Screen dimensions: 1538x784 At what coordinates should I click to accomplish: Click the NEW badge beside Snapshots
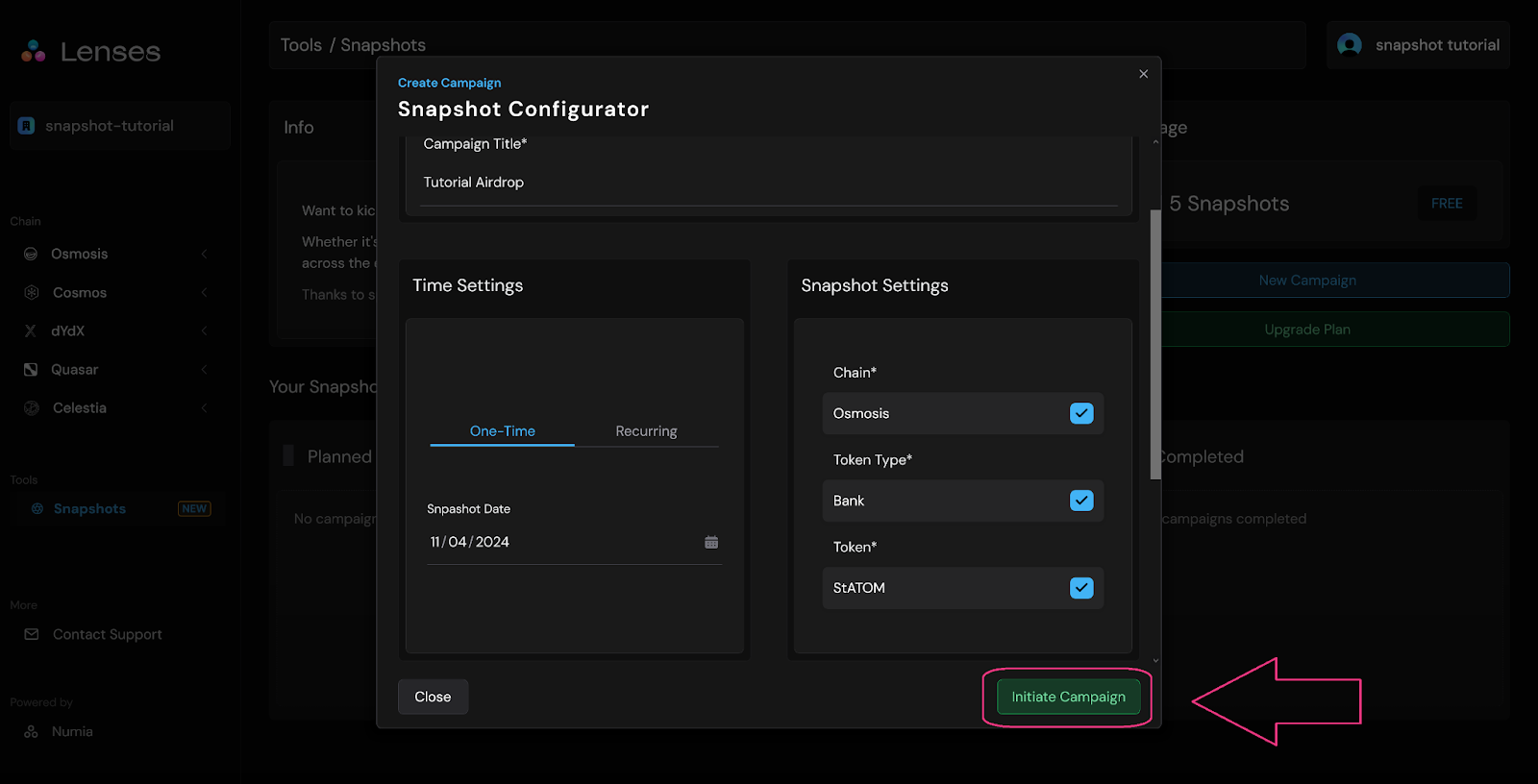pos(194,508)
